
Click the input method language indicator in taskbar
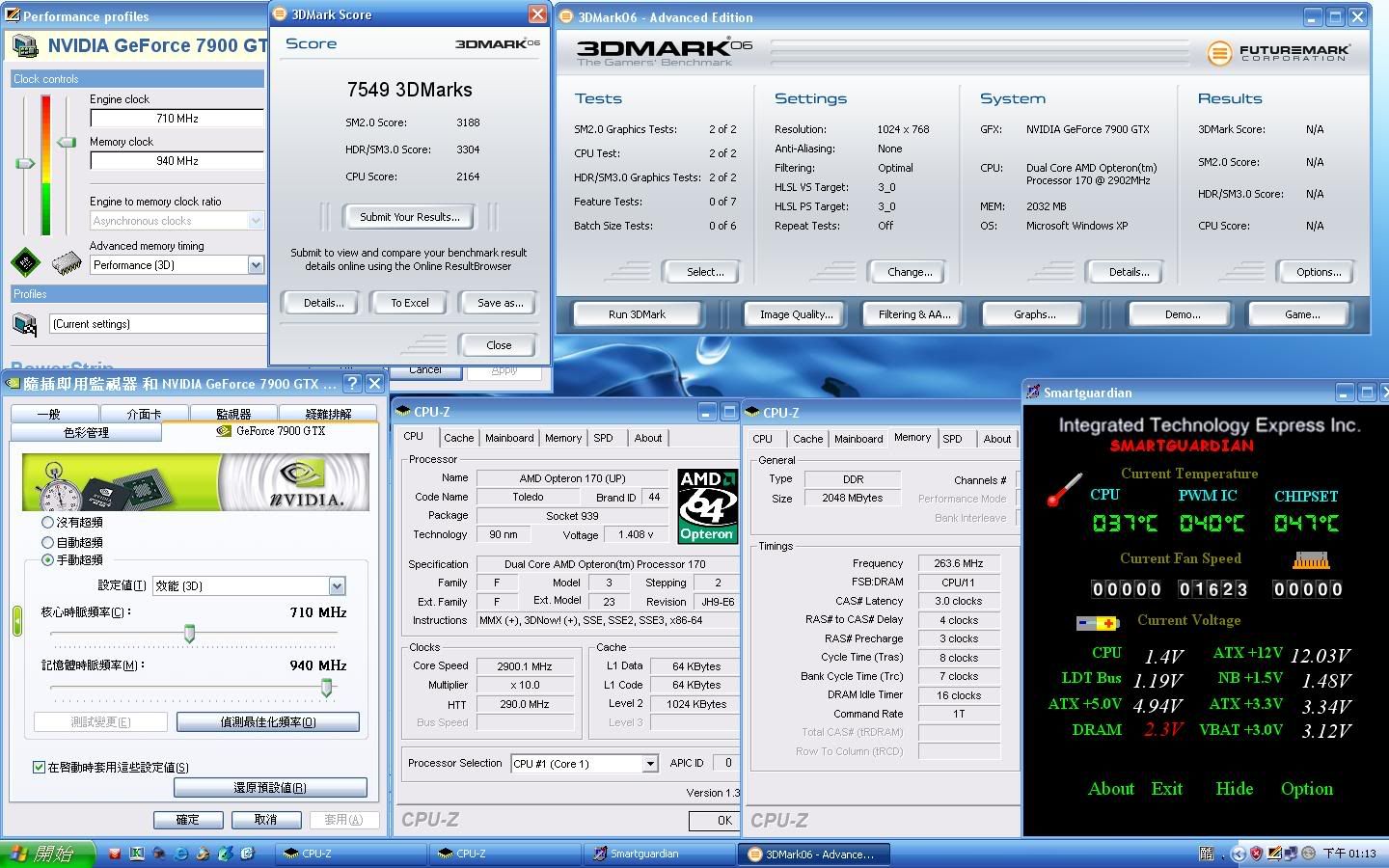point(1207,854)
